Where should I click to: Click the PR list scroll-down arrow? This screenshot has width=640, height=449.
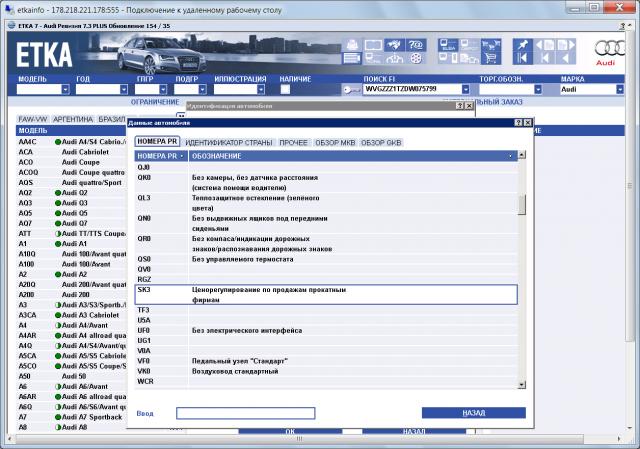(x=522, y=385)
